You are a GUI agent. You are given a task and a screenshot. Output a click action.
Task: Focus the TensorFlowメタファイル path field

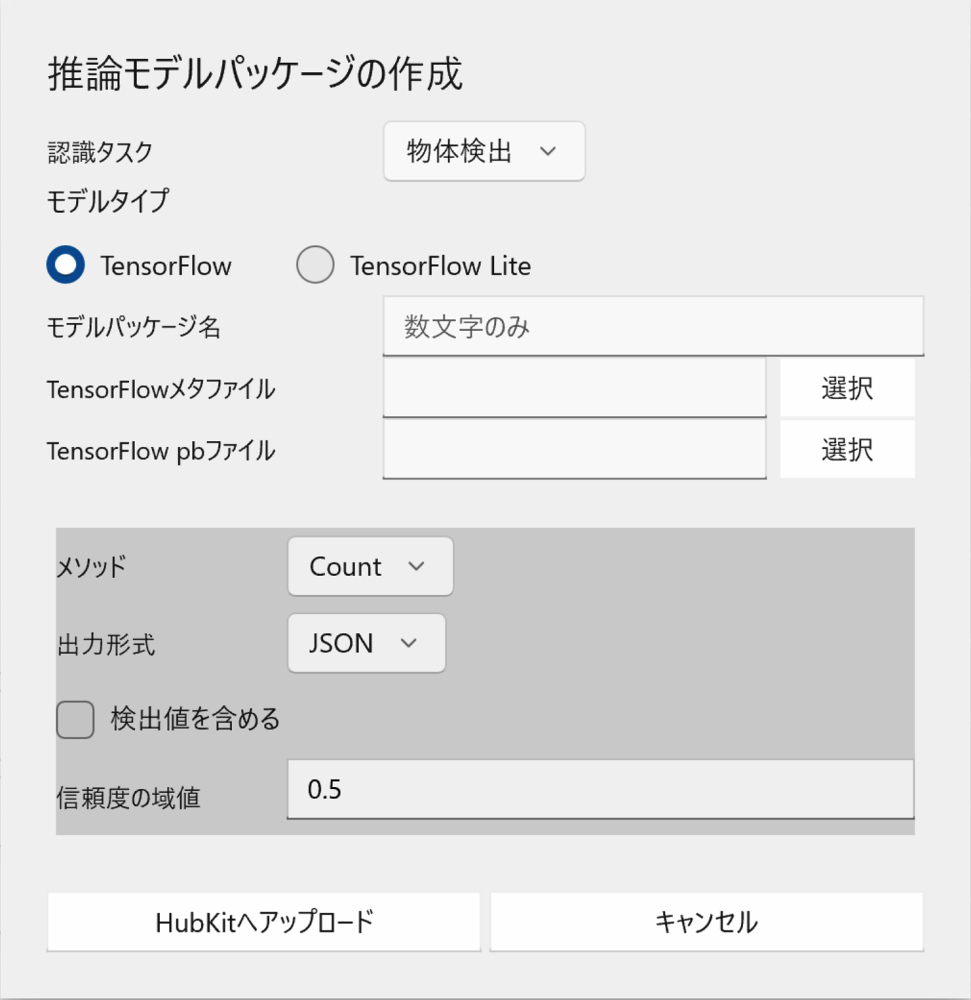[574, 388]
